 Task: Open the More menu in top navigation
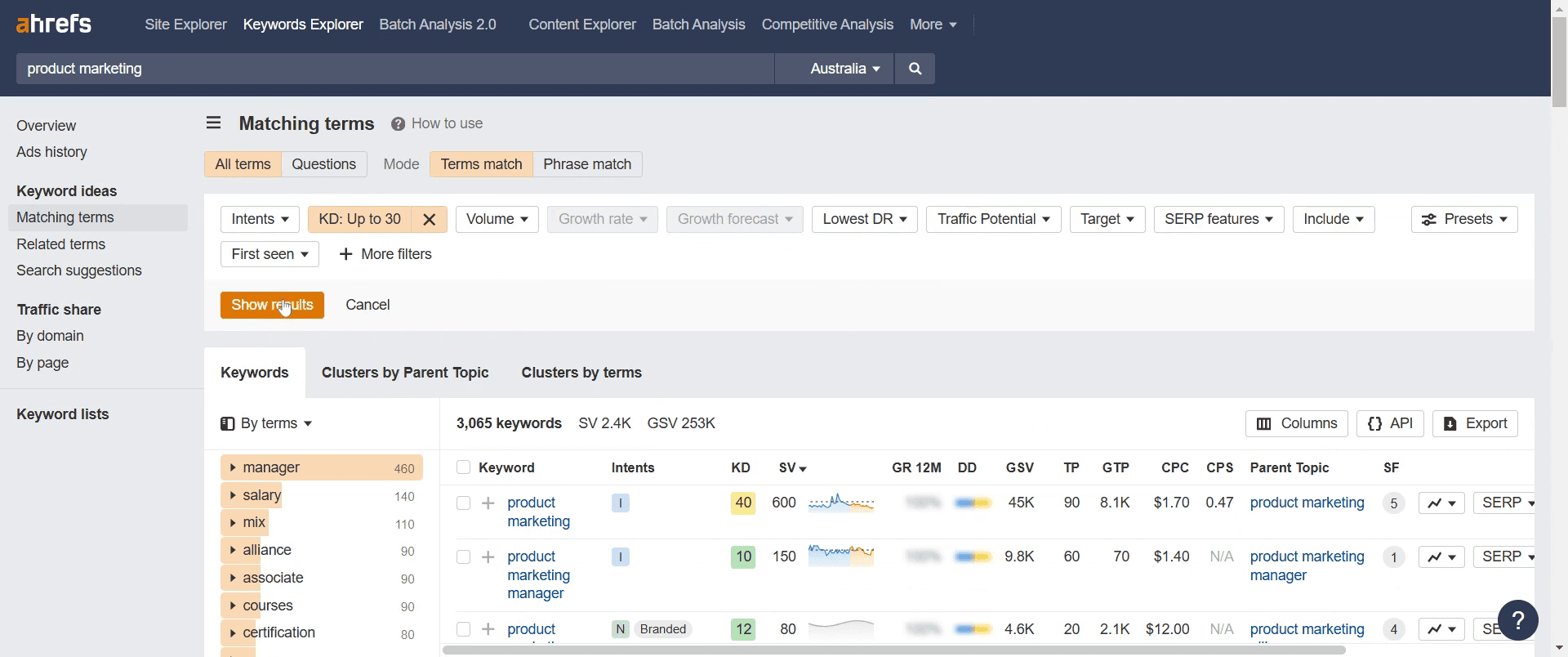(x=933, y=25)
